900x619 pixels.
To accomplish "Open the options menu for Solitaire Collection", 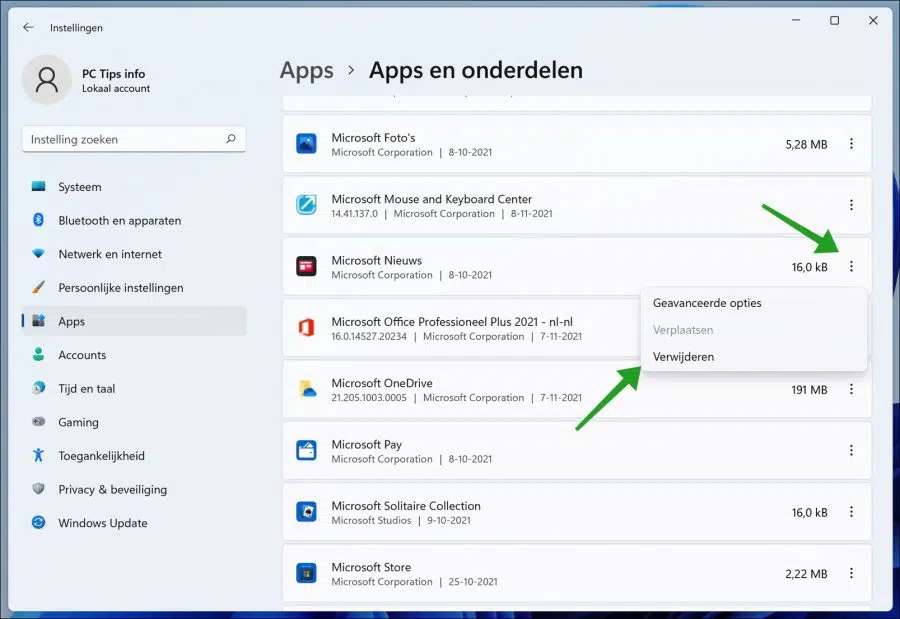I will coord(851,512).
